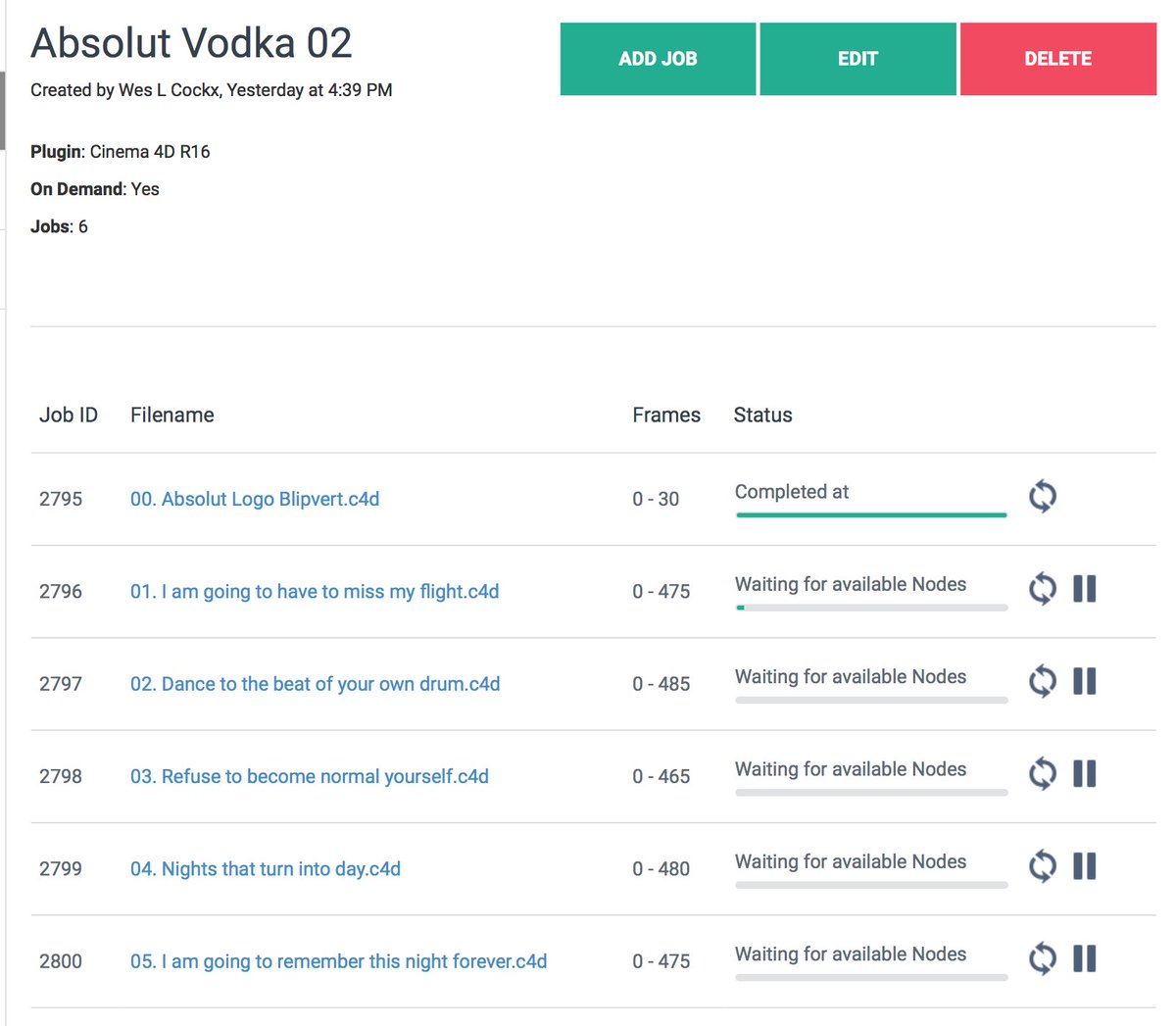This screenshot has height=1026, width=1176.
Task: Click the Frames column header
Action: 666,415
